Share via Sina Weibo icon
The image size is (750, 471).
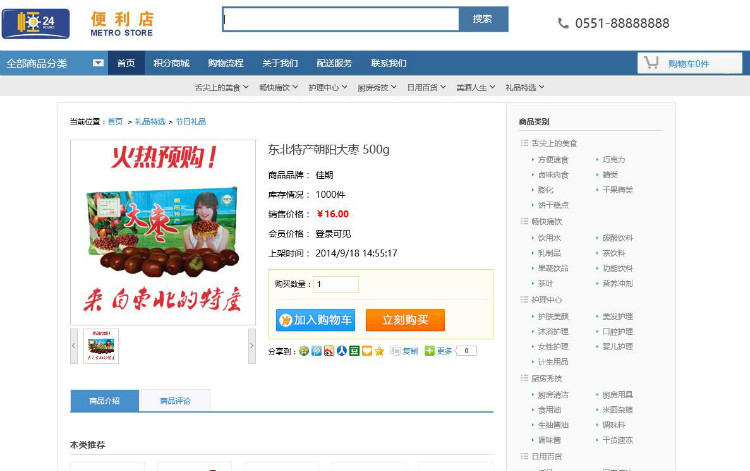click(x=329, y=351)
